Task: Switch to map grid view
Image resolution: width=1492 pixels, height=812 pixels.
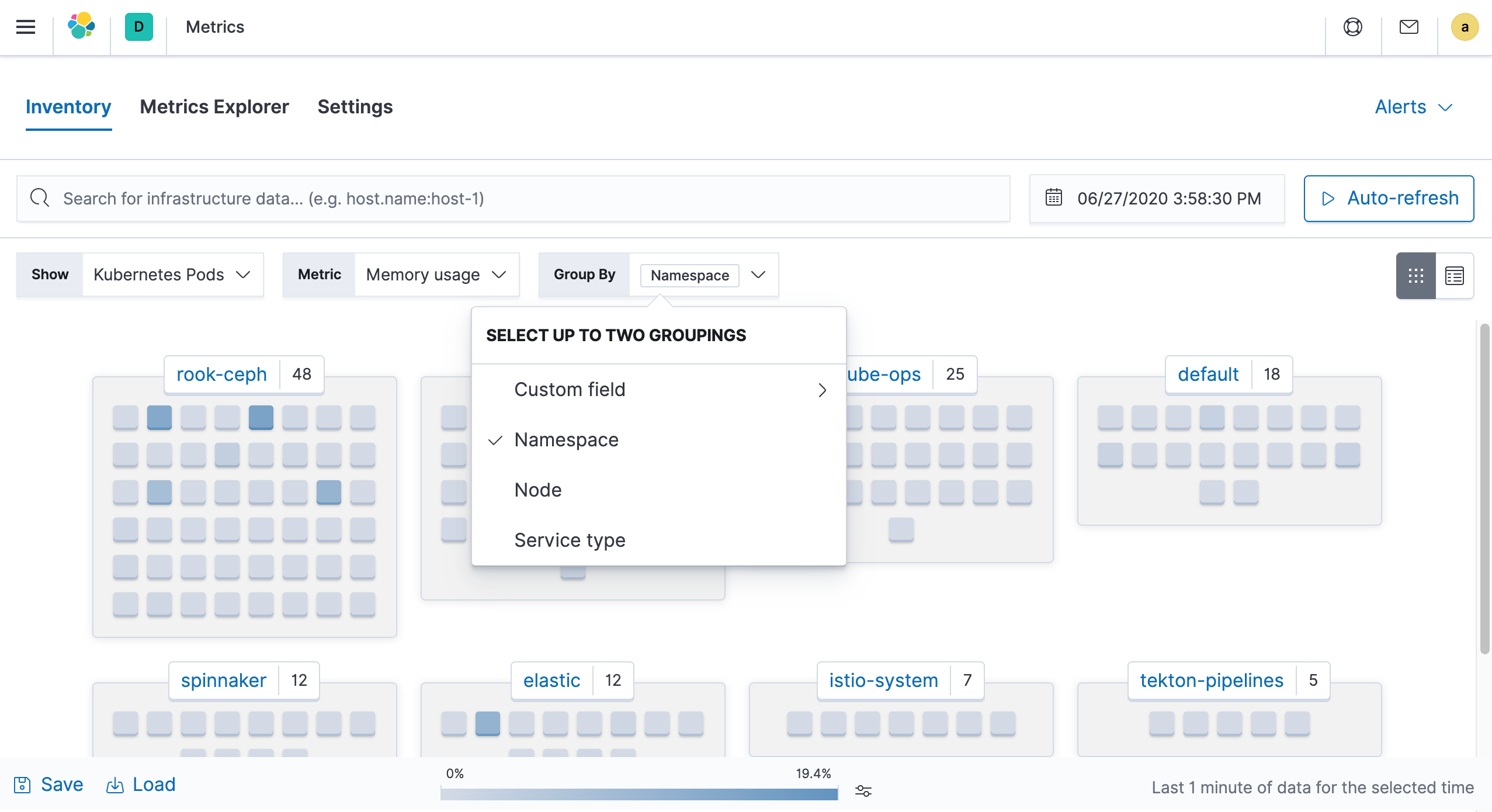Action: point(1416,275)
